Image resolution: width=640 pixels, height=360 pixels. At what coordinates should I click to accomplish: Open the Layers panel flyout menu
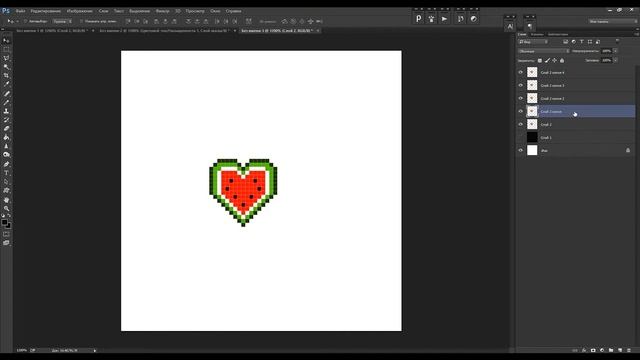click(x=636, y=34)
